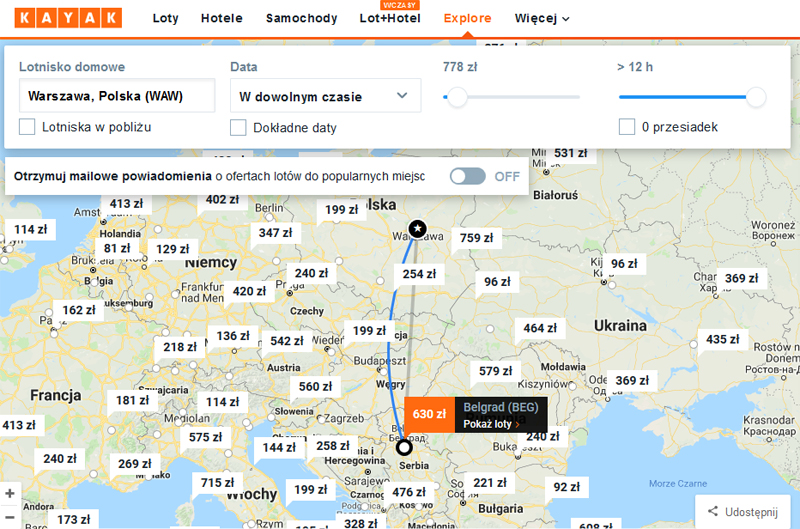Image resolution: width=800 pixels, height=529 pixels.
Task: Click the orange 630 zł price tag
Action: [x=430, y=414]
